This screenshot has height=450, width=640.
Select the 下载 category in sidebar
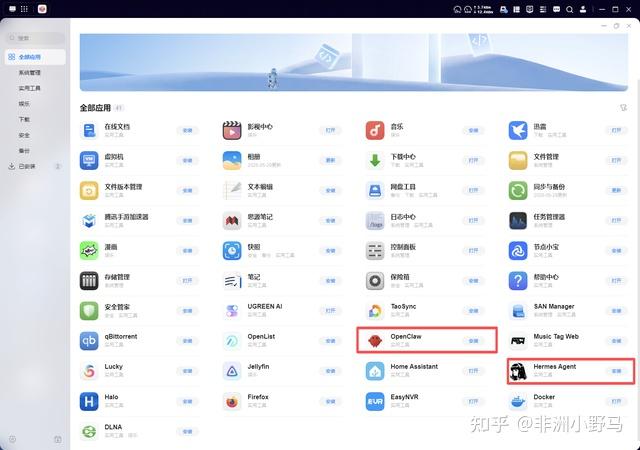coord(24,119)
